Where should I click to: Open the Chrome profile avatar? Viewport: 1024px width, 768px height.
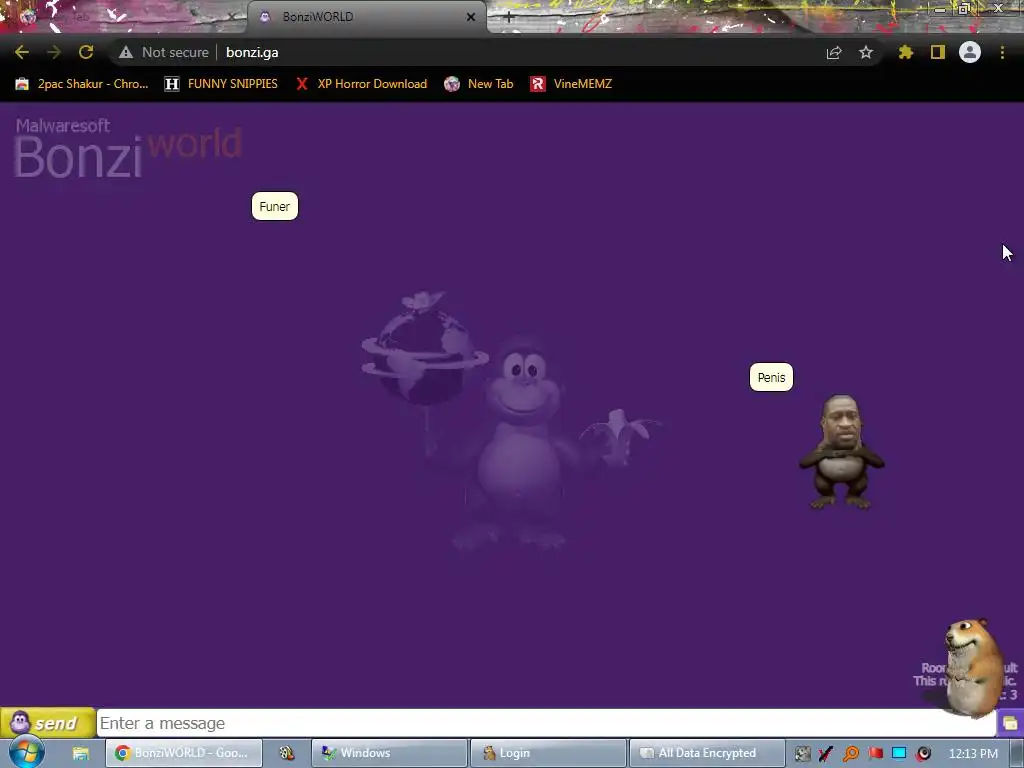(970, 52)
